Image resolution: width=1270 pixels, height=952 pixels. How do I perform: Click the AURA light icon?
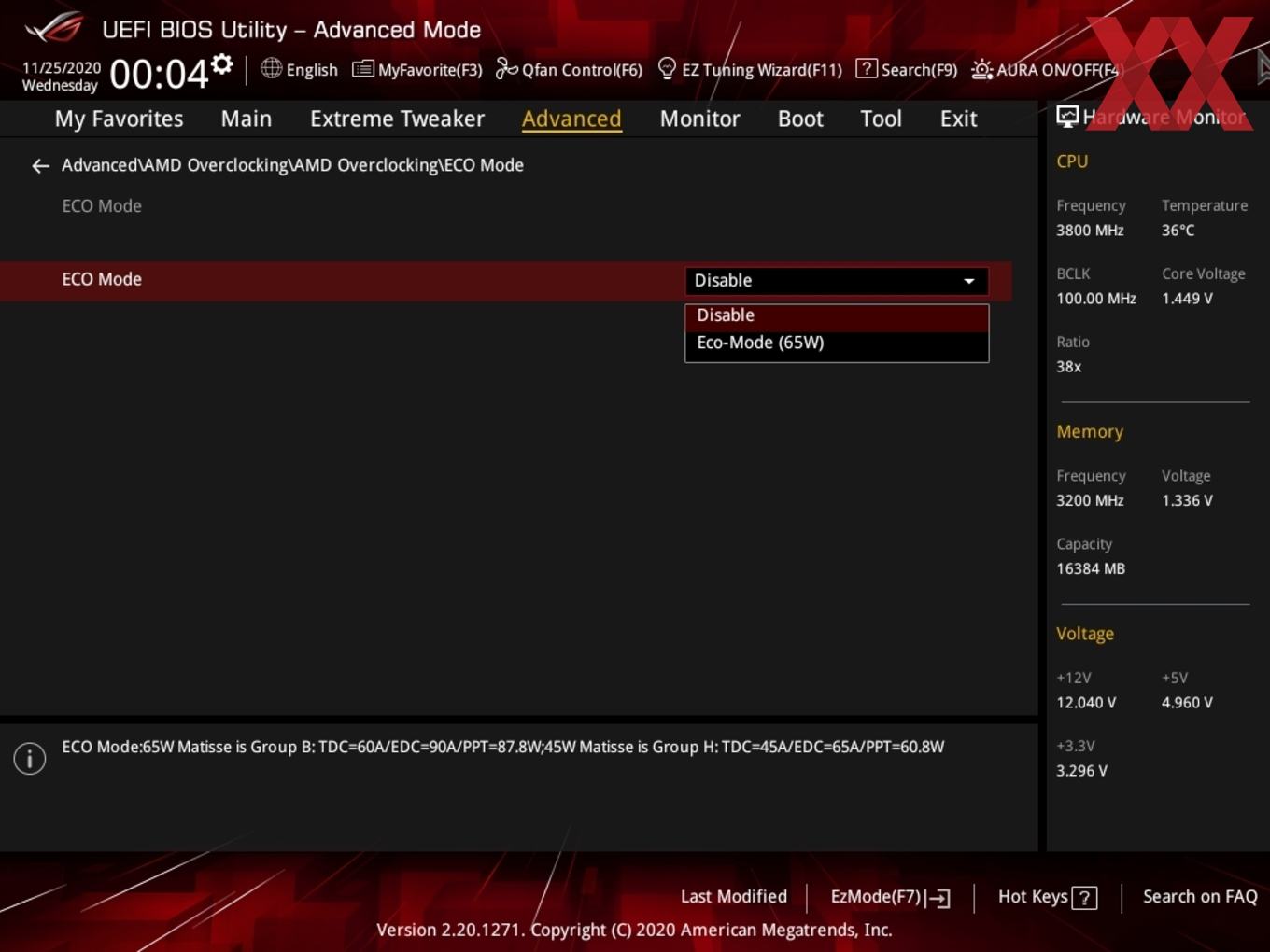pos(981,69)
